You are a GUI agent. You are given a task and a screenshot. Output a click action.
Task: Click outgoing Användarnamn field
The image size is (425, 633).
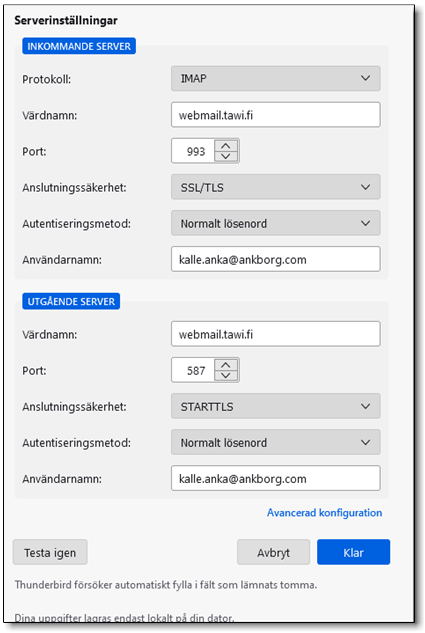[x=276, y=478]
